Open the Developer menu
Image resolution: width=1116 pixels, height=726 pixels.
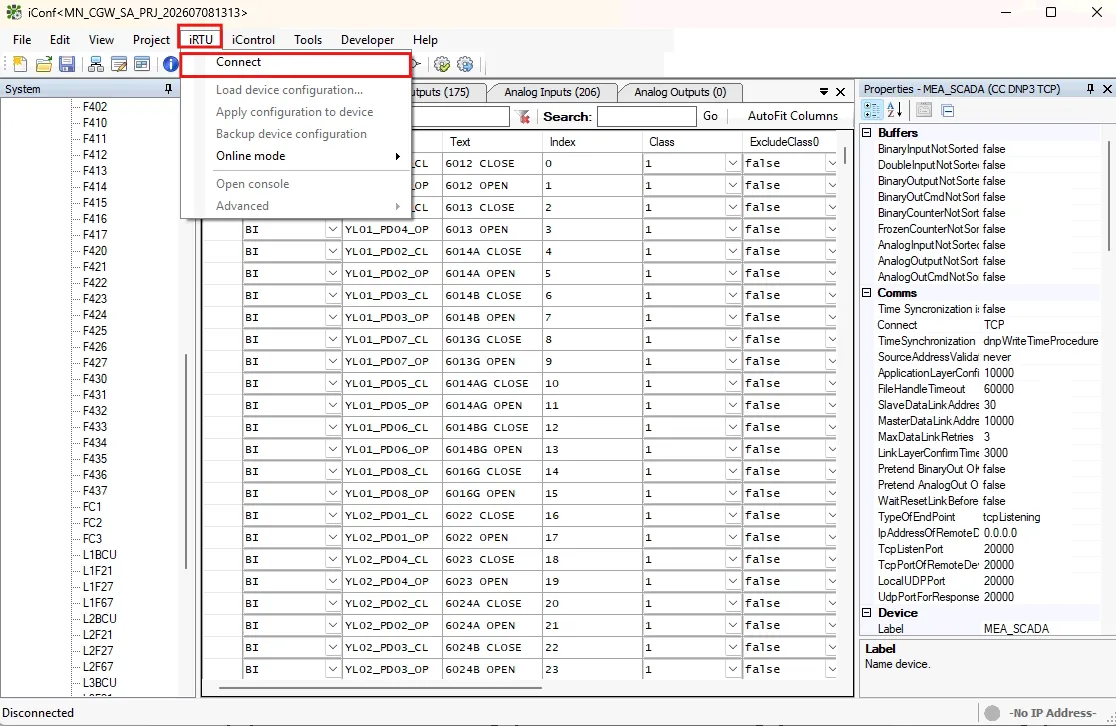(367, 40)
